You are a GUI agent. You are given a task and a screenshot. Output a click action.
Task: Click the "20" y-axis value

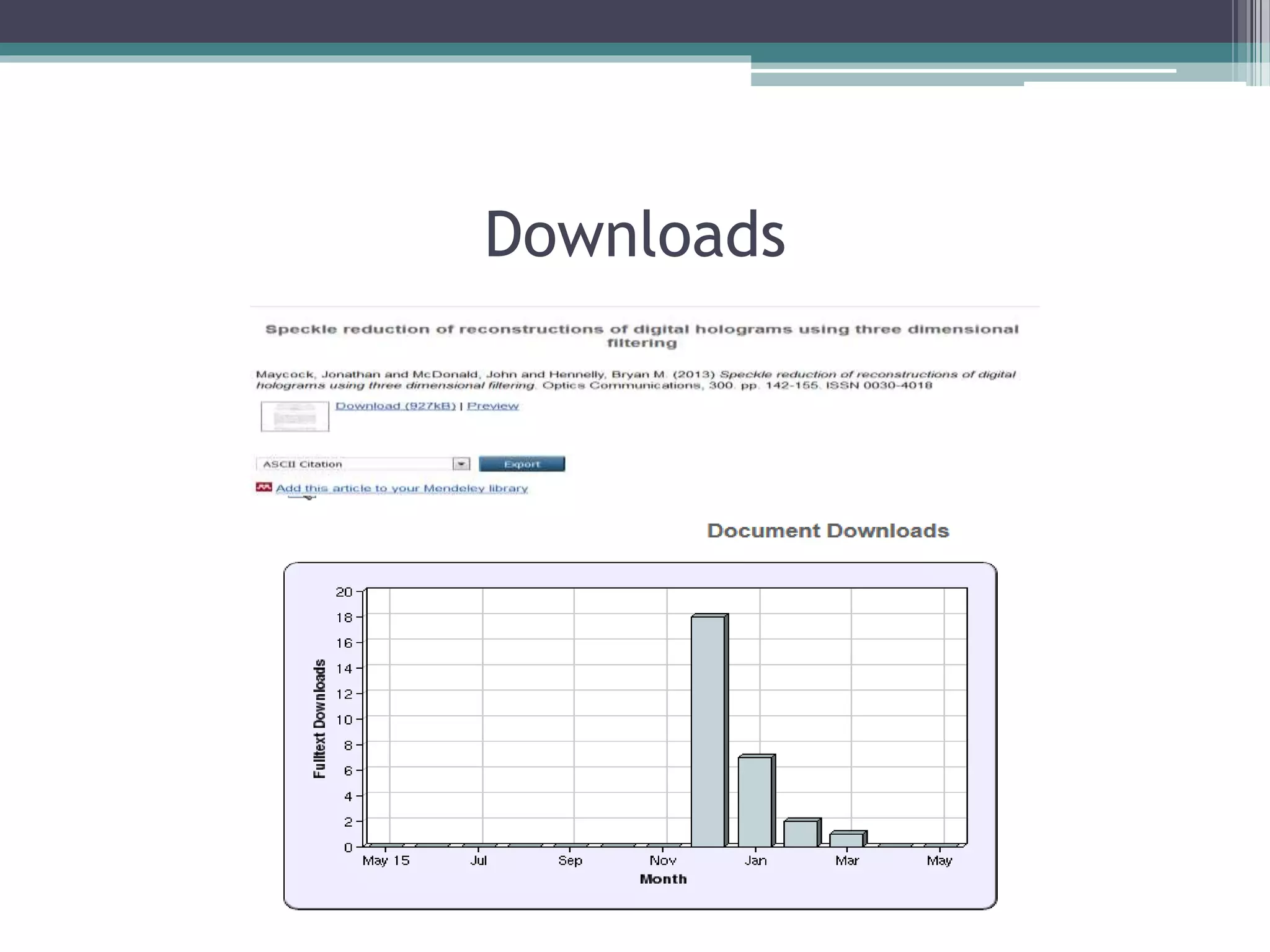344,592
